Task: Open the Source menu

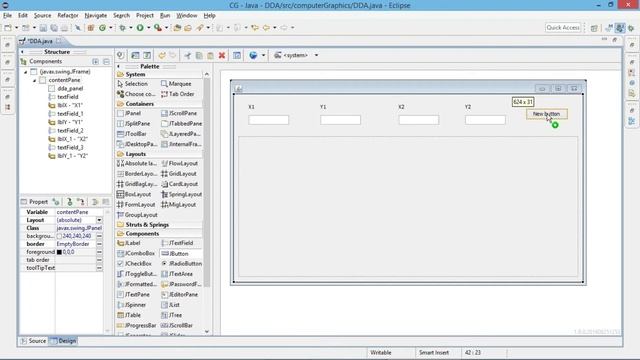Action: pos(42,16)
